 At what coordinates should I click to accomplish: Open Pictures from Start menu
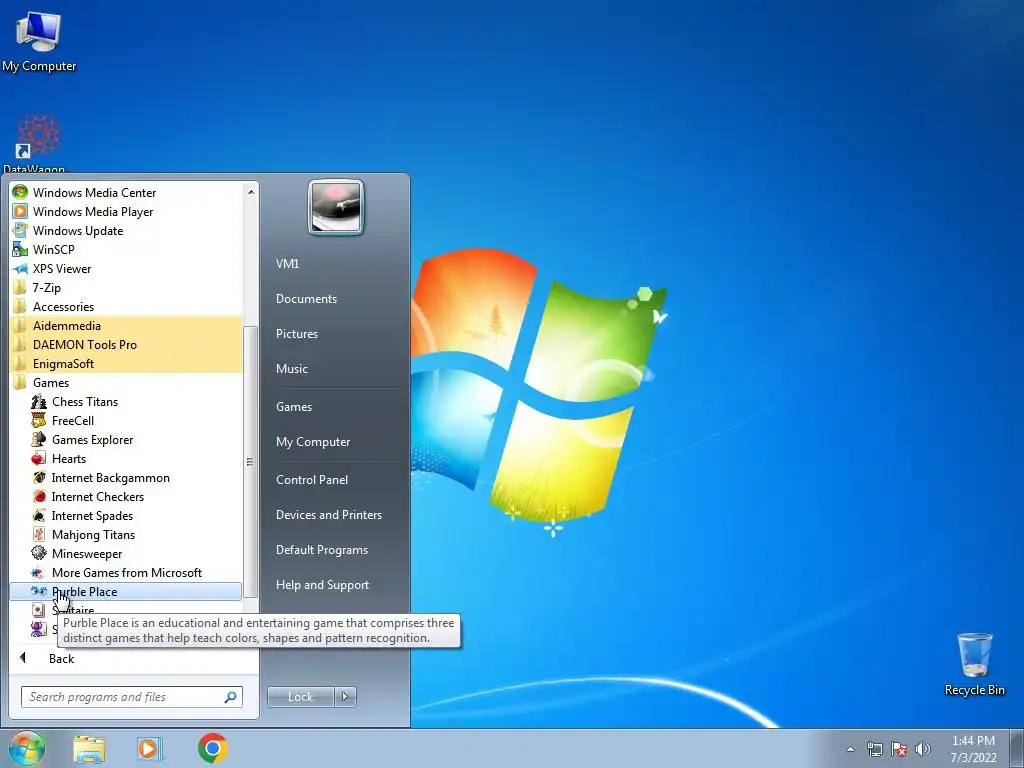pos(296,334)
